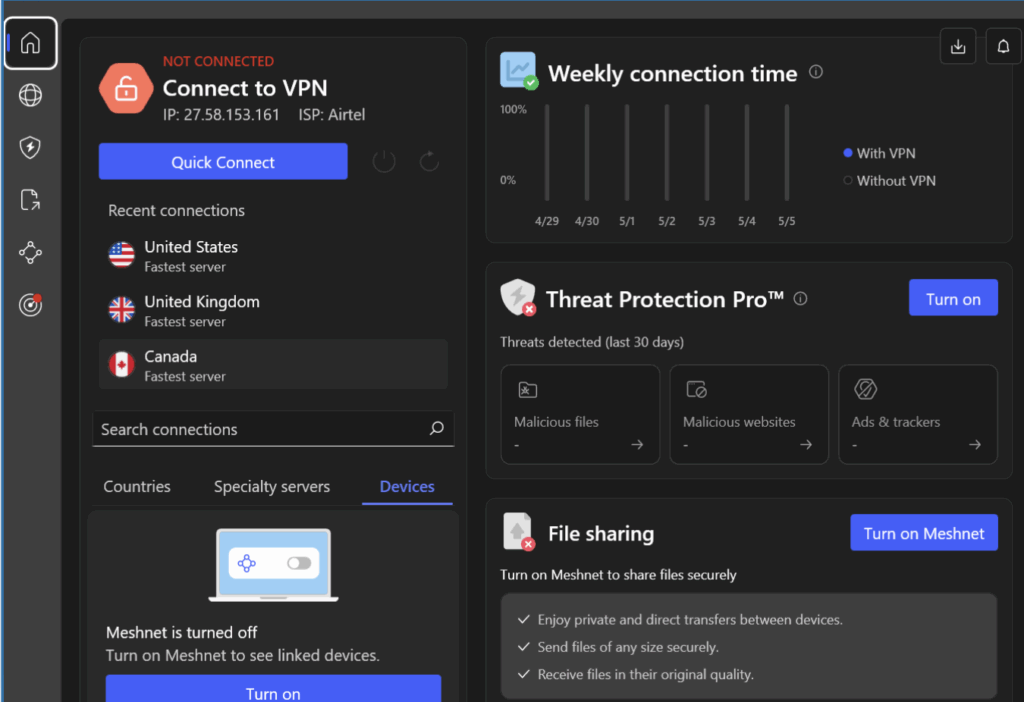Click the United States flag icon
Viewport: 1024px width, 702px height.
point(121,255)
